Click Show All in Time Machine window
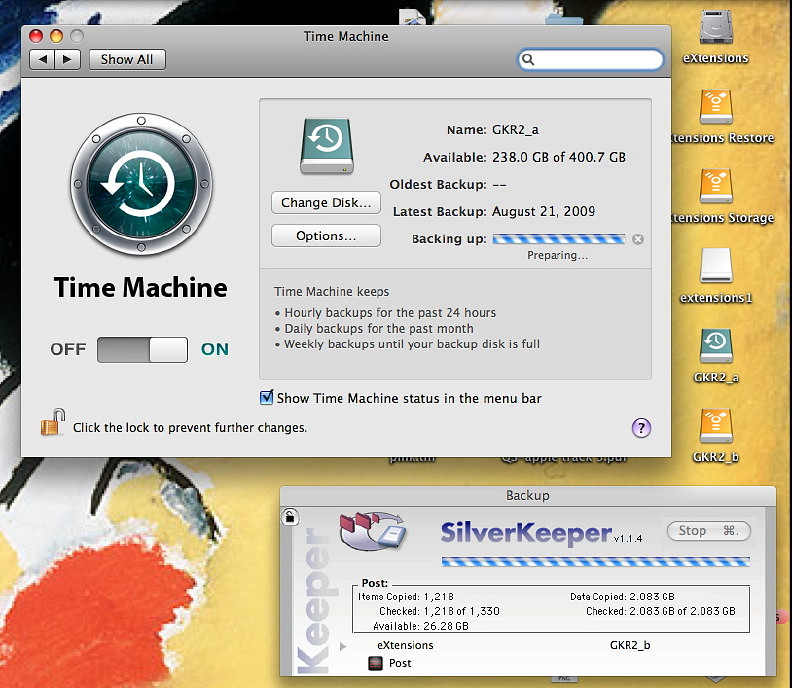This screenshot has width=792, height=688. [127, 60]
